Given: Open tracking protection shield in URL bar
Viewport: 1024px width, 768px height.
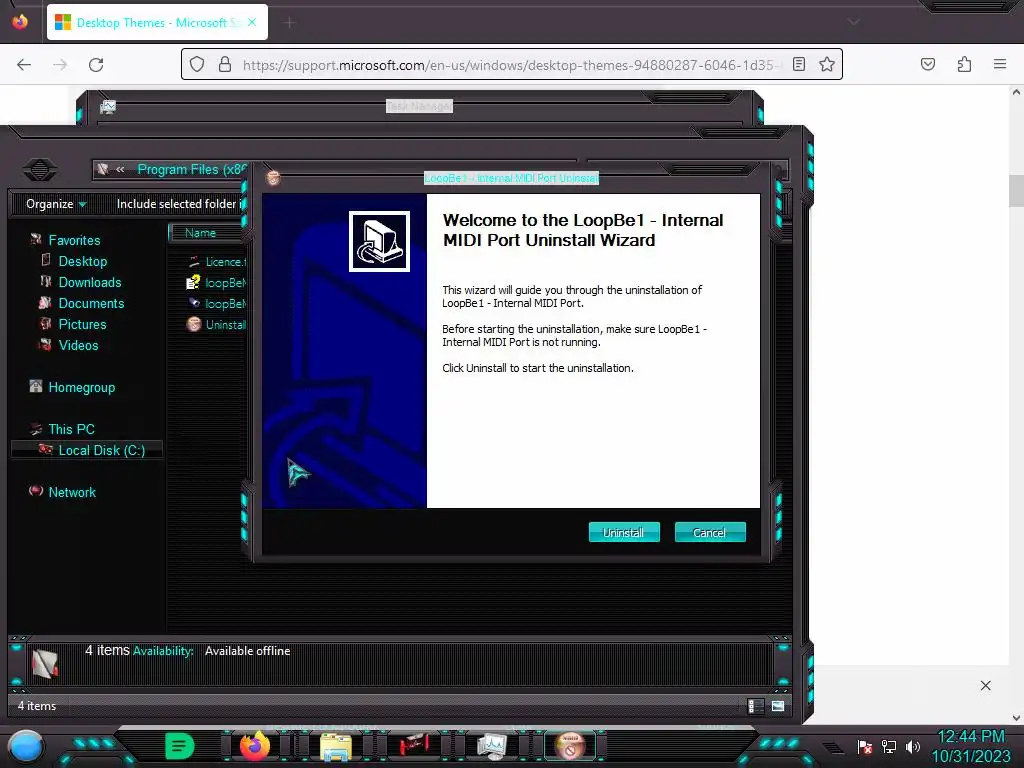Looking at the screenshot, I should (197, 65).
